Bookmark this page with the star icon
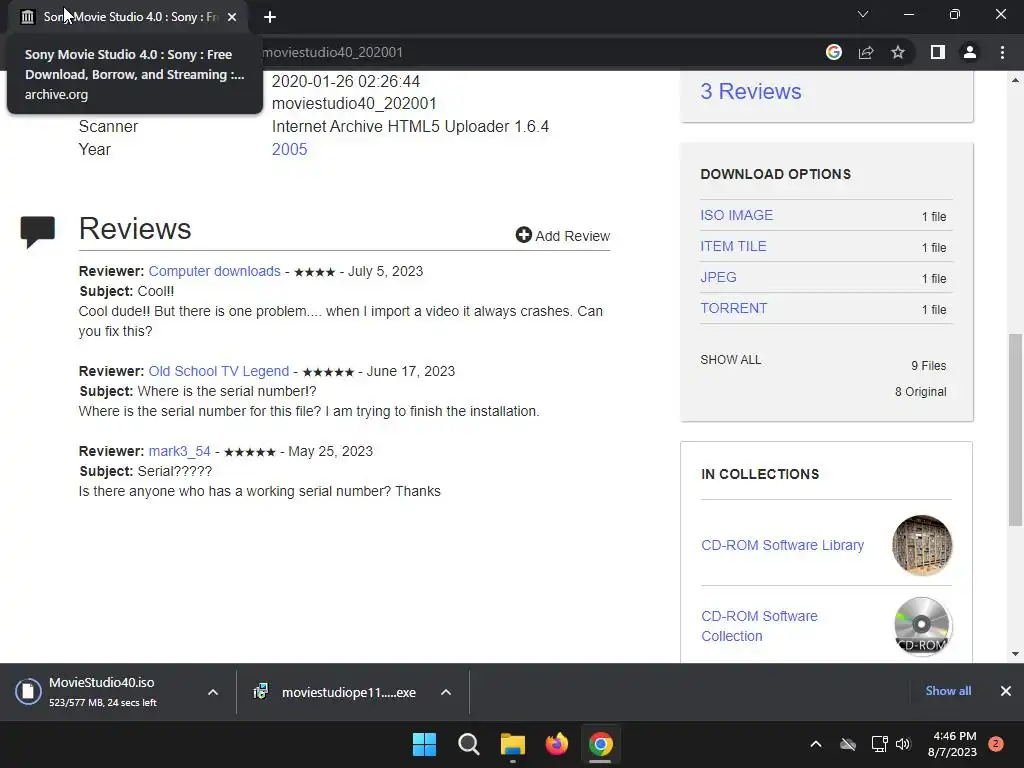 point(898,52)
